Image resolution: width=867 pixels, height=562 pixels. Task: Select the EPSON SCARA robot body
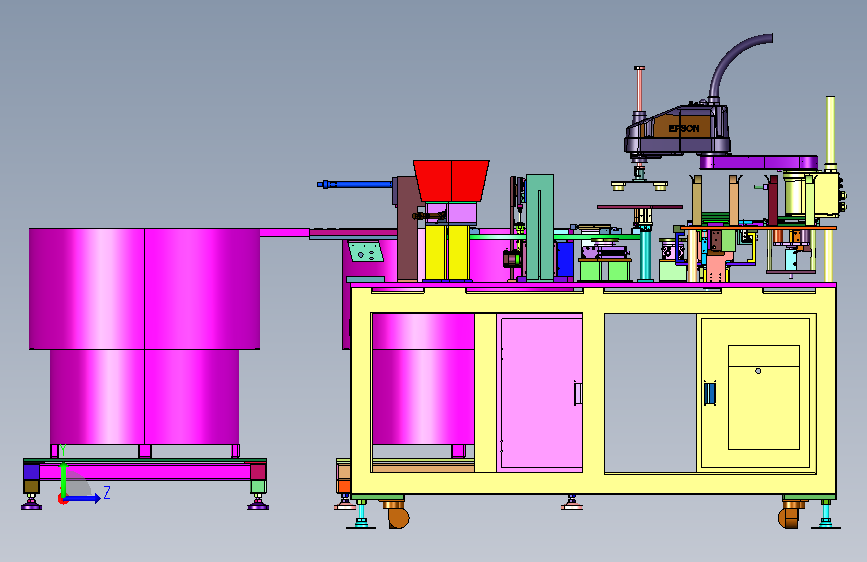(x=677, y=131)
